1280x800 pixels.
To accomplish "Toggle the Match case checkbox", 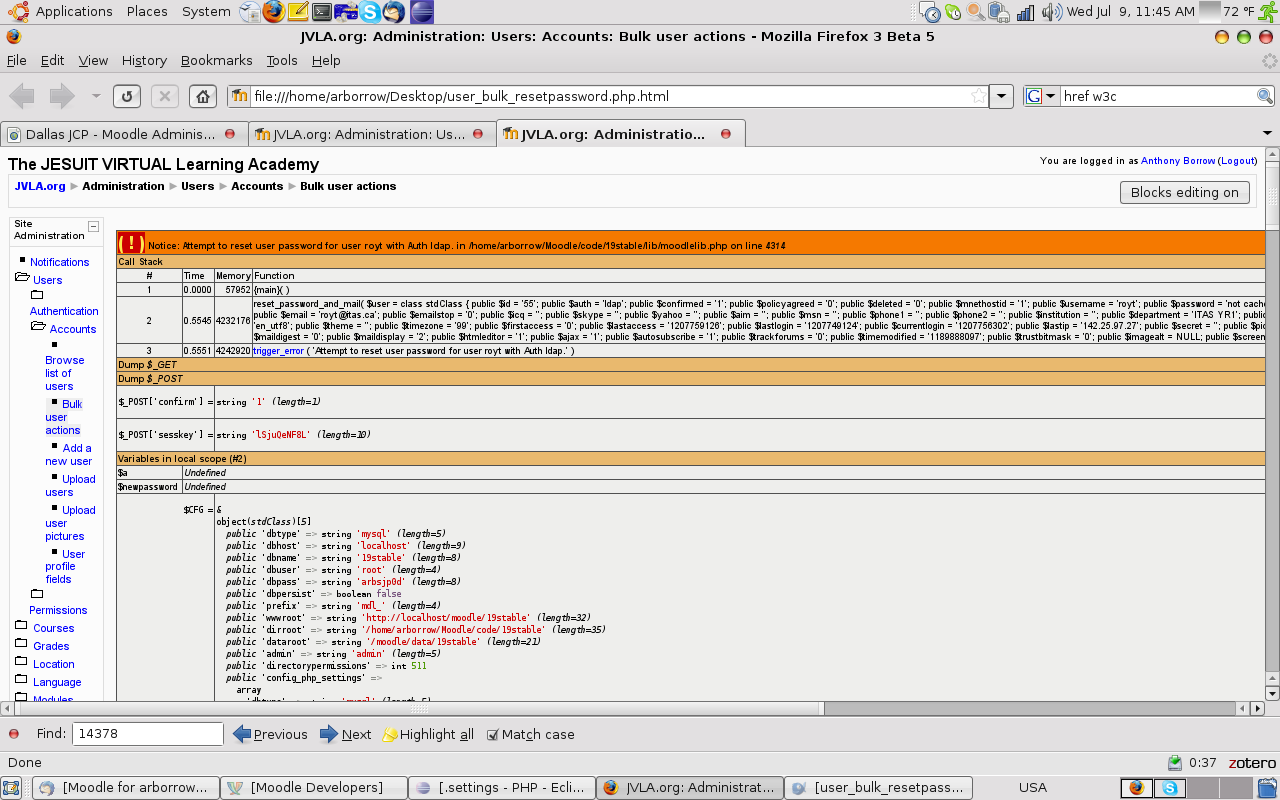I will coord(492,734).
